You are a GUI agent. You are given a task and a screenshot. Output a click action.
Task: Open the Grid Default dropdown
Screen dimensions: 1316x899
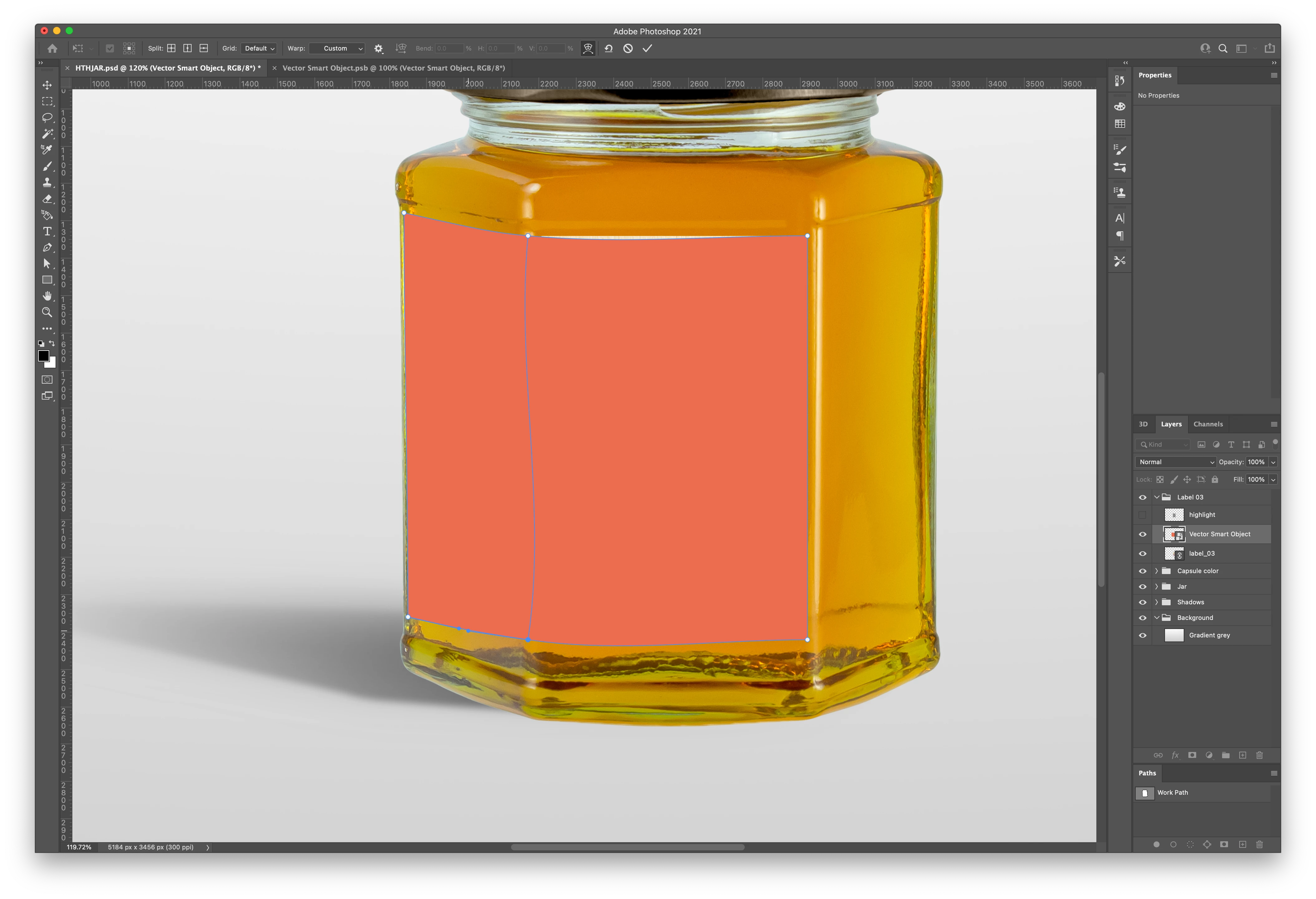click(259, 49)
